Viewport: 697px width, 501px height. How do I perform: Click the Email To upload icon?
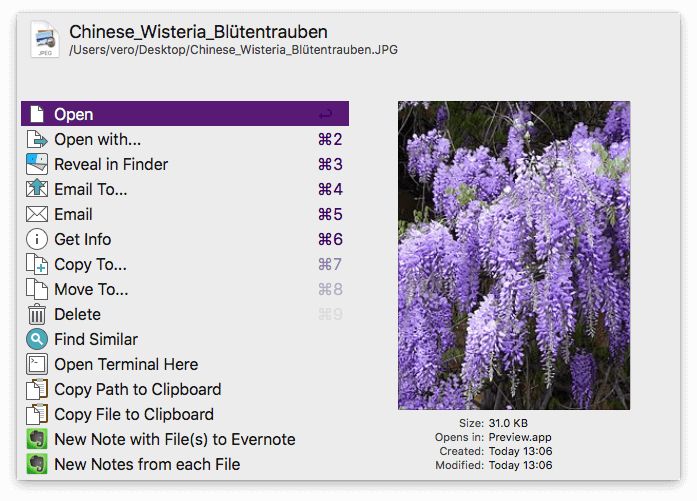point(37,190)
